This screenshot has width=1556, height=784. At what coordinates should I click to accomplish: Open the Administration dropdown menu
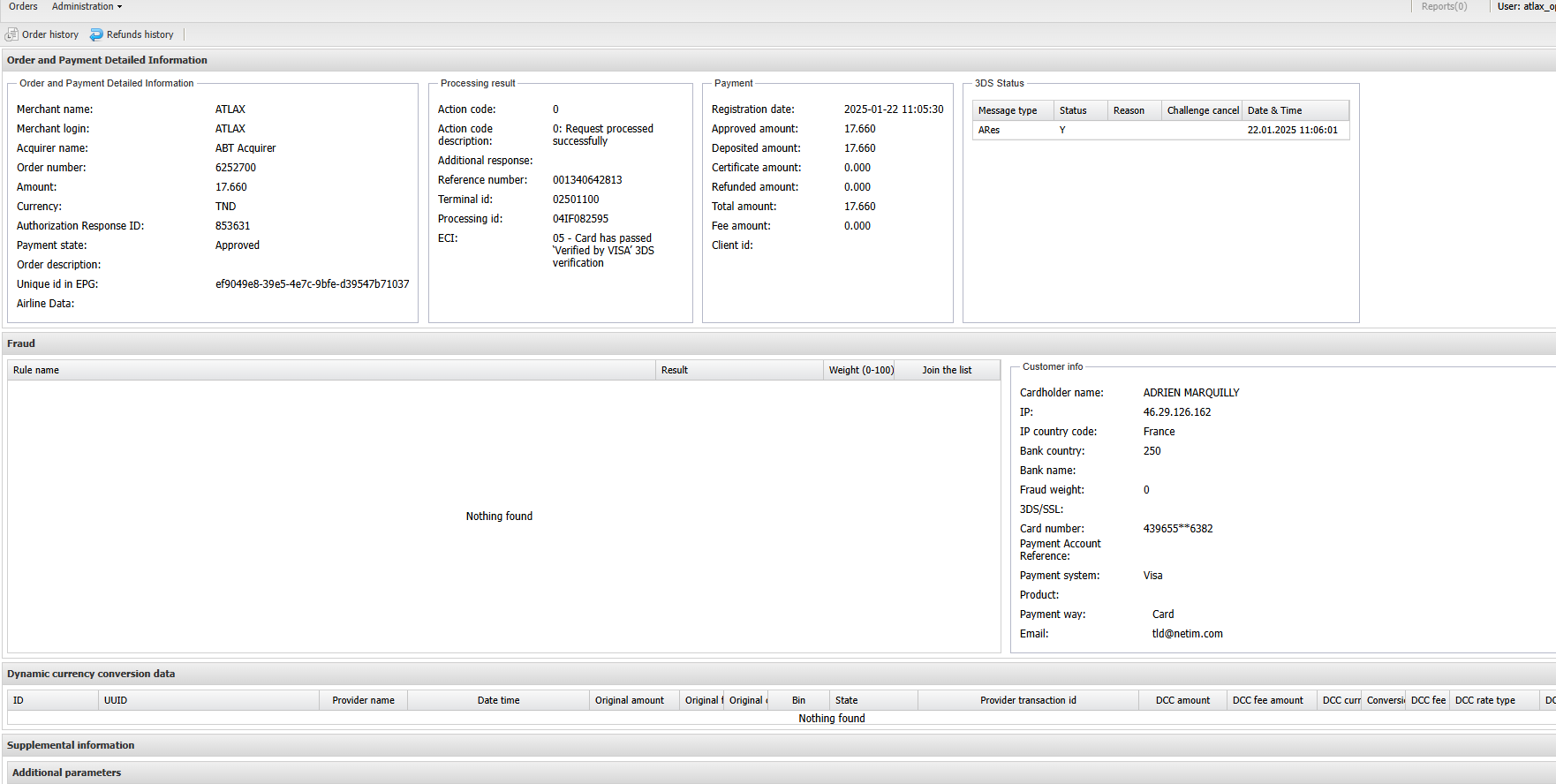point(87,6)
